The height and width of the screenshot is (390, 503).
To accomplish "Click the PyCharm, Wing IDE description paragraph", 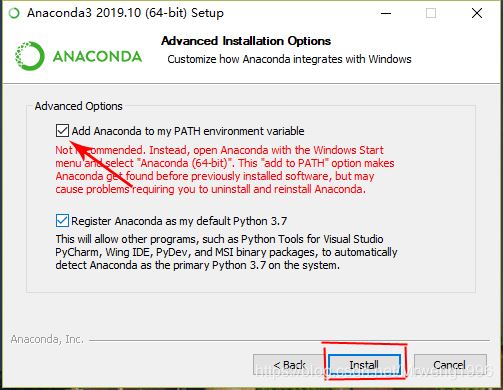I will 226,252.
